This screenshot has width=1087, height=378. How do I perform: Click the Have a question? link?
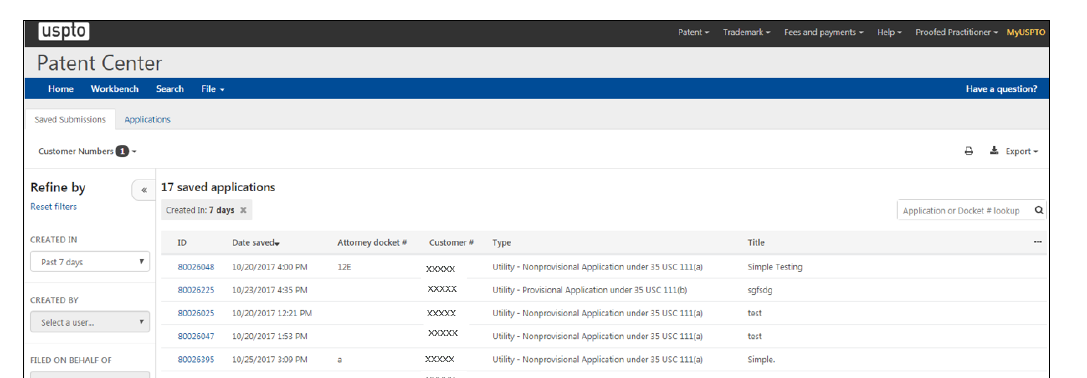(1001, 89)
